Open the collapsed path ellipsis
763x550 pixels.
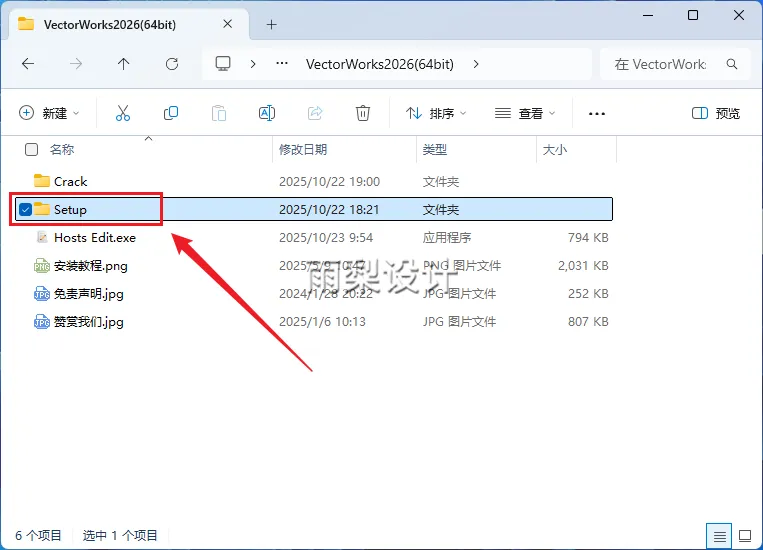(282, 63)
